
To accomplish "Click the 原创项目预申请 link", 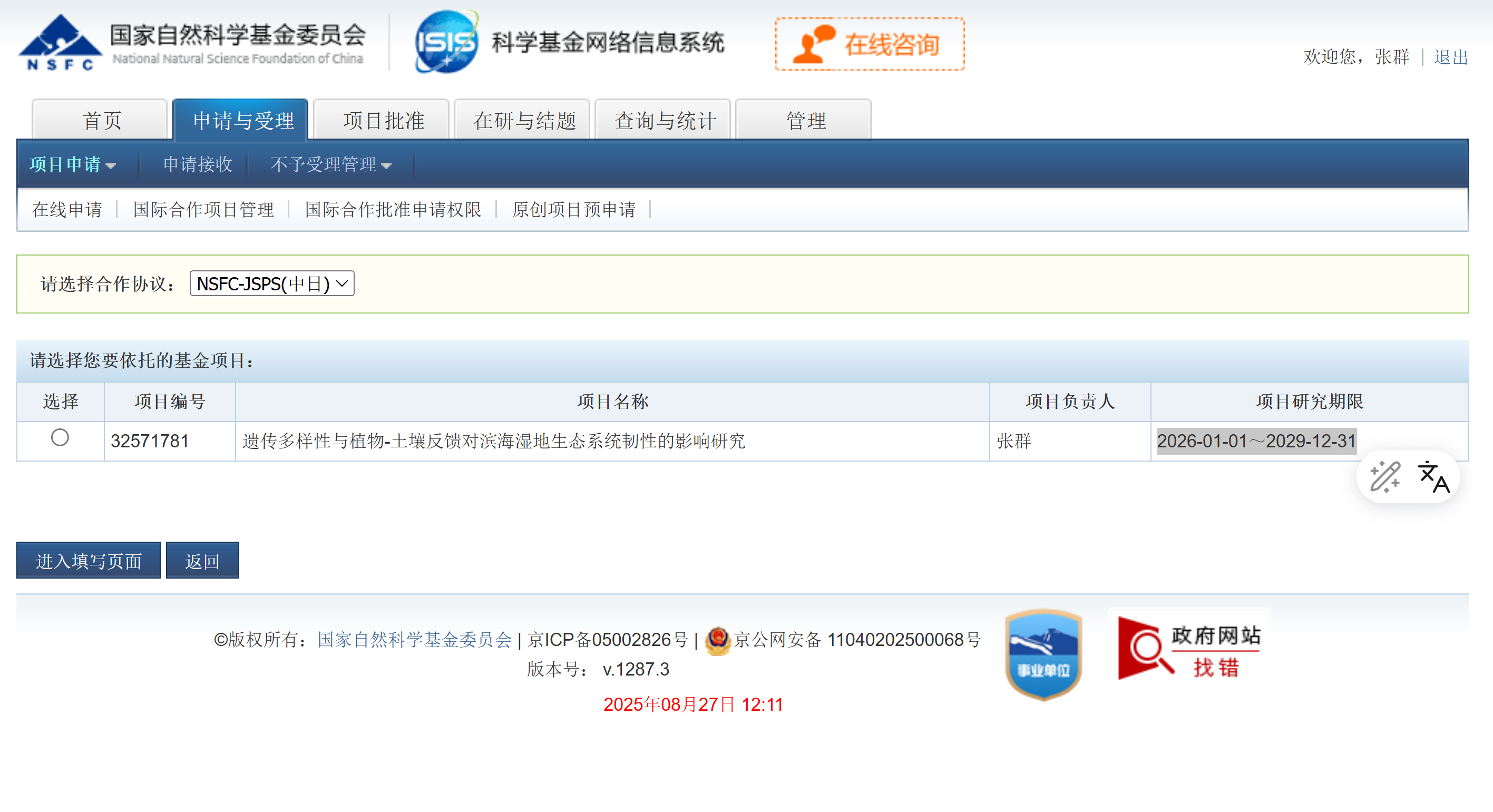I will [573, 209].
